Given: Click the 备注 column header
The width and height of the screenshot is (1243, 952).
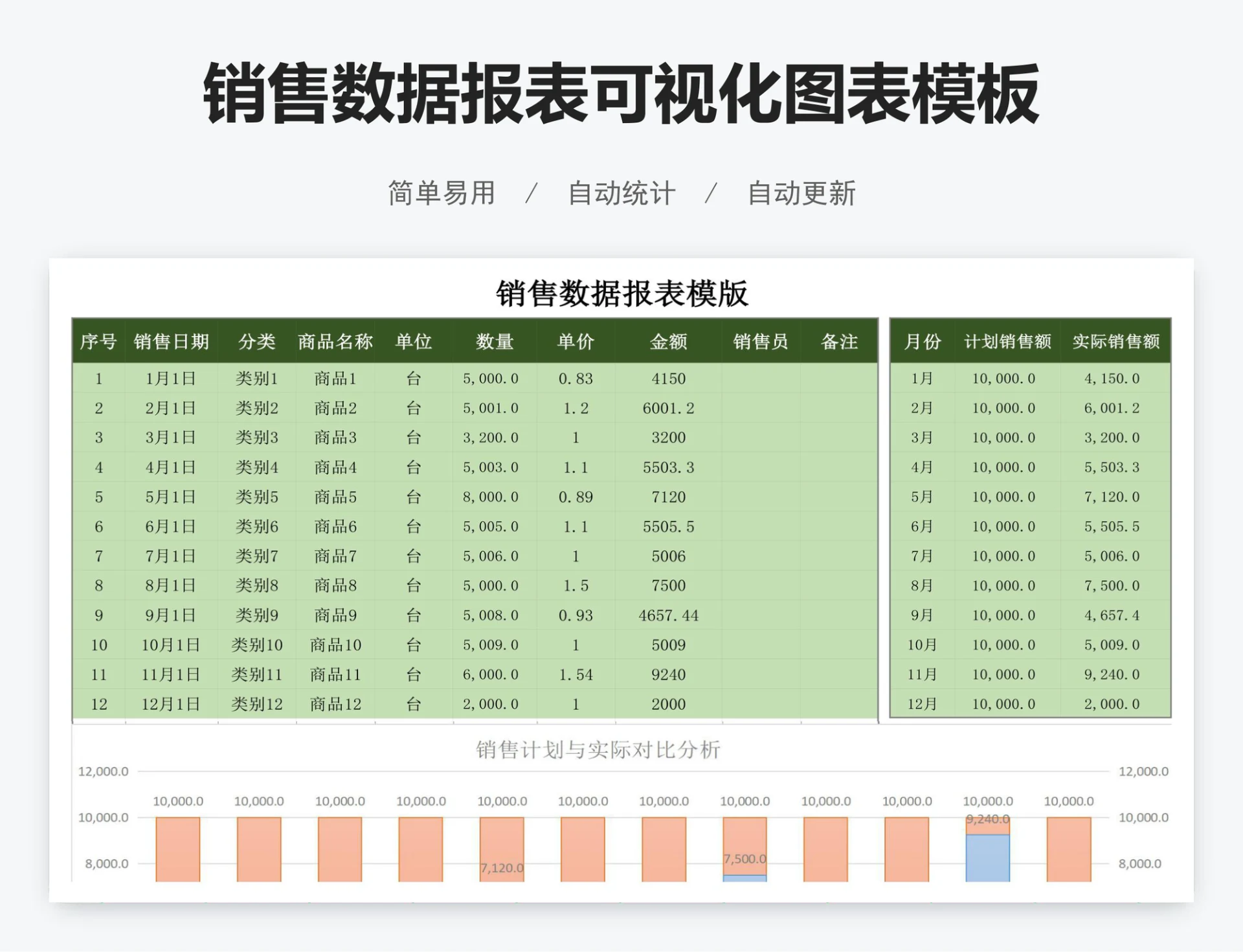Looking at the screenshot, I should [x=840, y=342].
